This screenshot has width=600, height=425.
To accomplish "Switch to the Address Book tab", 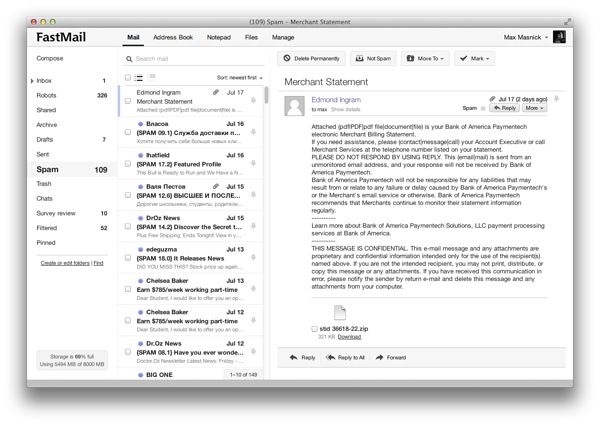I will (173, 37).
